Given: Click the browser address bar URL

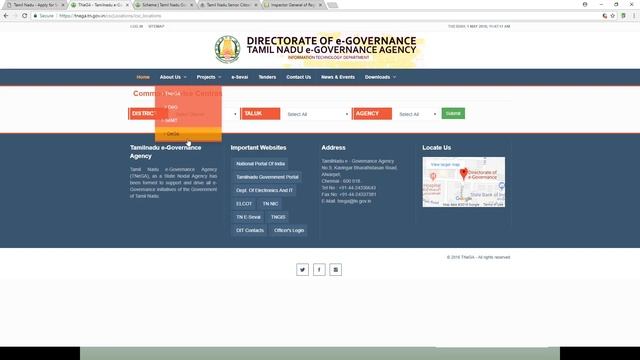Looking at the screenshot, I should point(110,16).
